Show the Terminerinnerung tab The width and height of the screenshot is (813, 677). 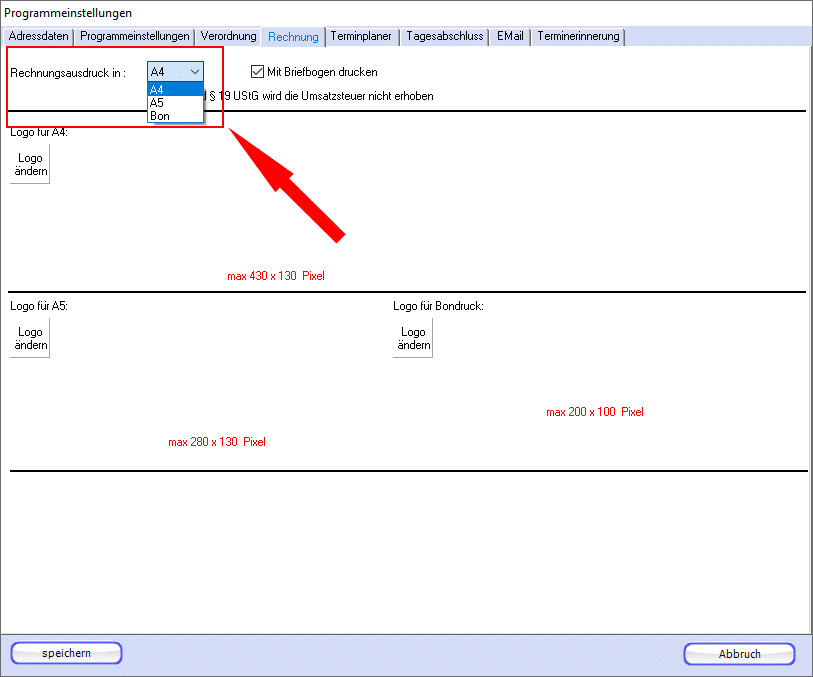coord(578,37)
